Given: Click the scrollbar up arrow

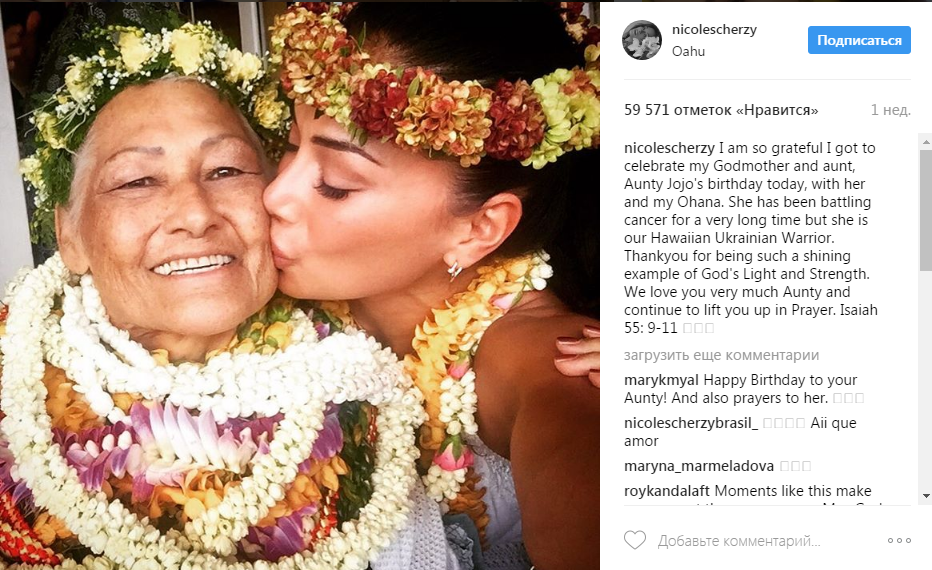Looking at the screenshot, I should [923, 140].
